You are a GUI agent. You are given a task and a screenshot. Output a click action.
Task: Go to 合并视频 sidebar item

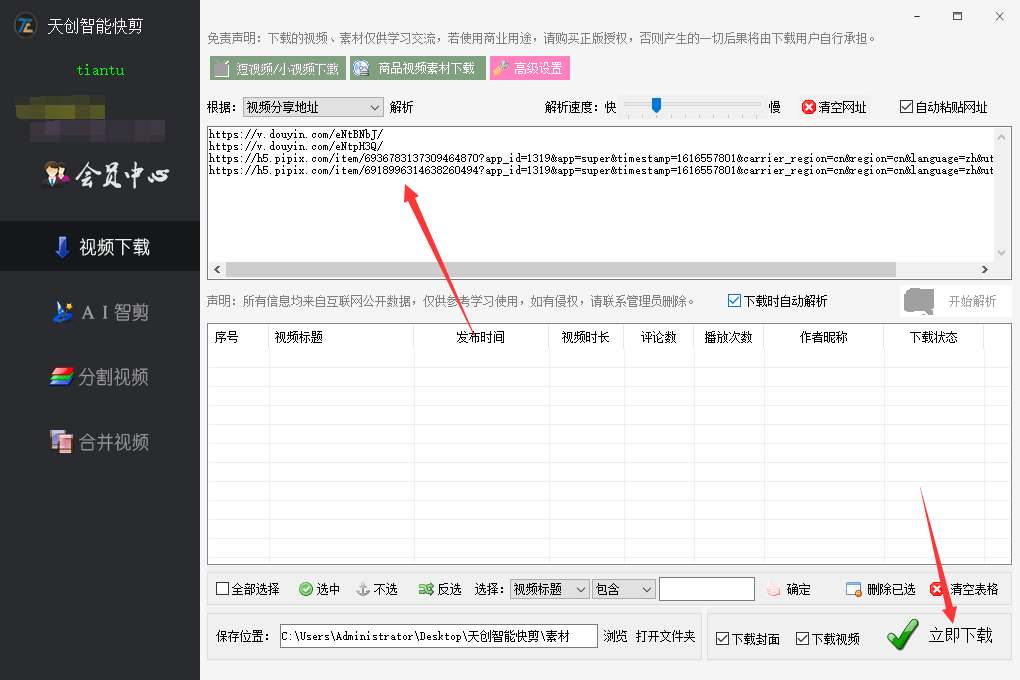pyautogui.click(x=100, y=442)
